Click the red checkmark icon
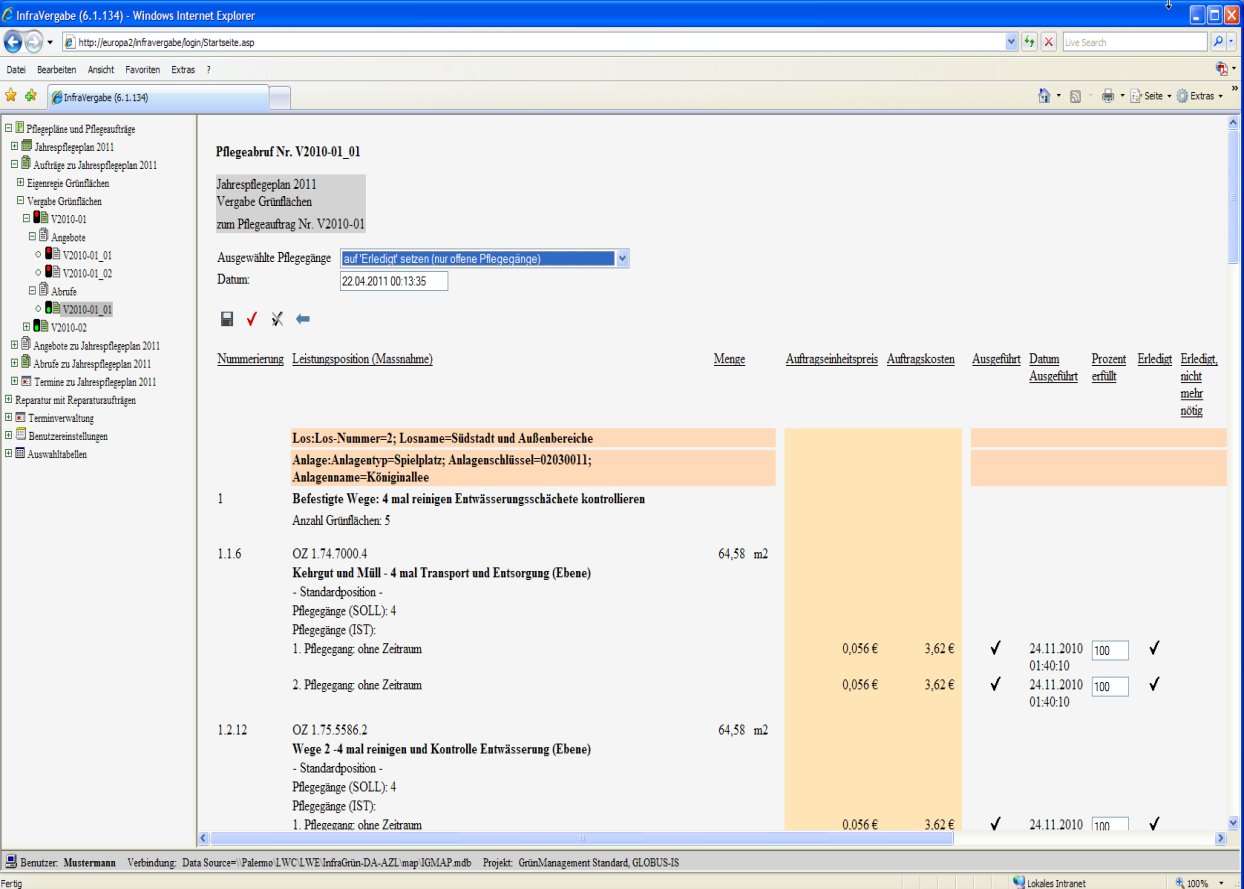Screen dimensions: 1244x889 (x=252, y=319)
